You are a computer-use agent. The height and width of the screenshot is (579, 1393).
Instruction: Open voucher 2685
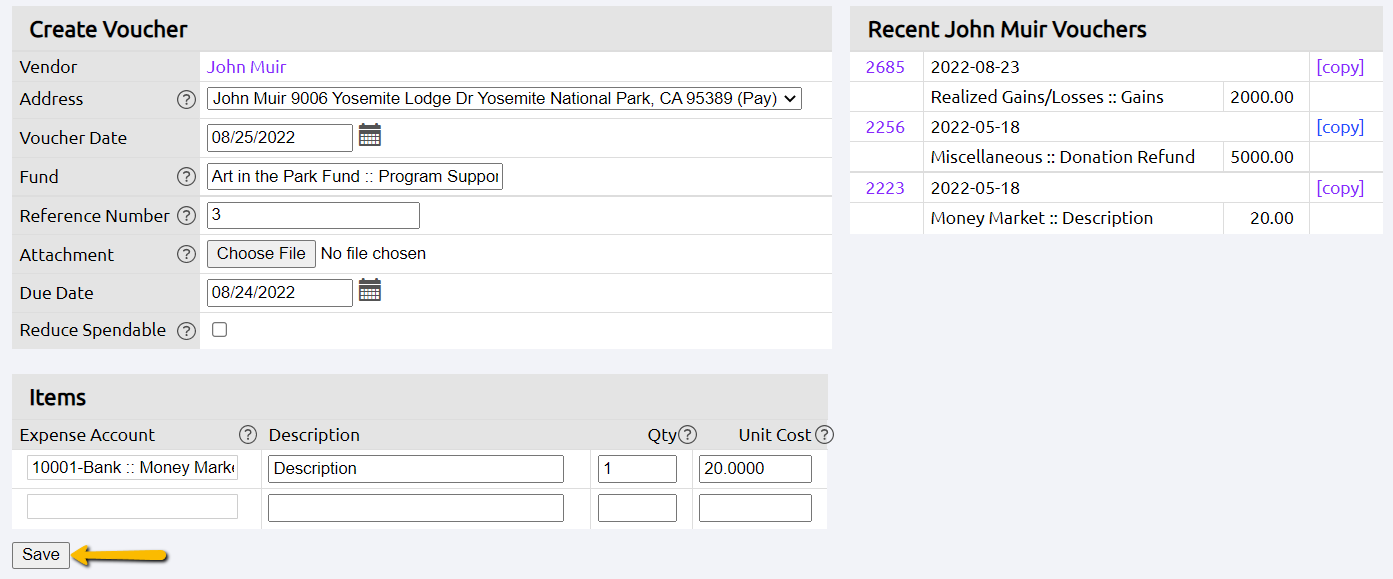[885, 67]
